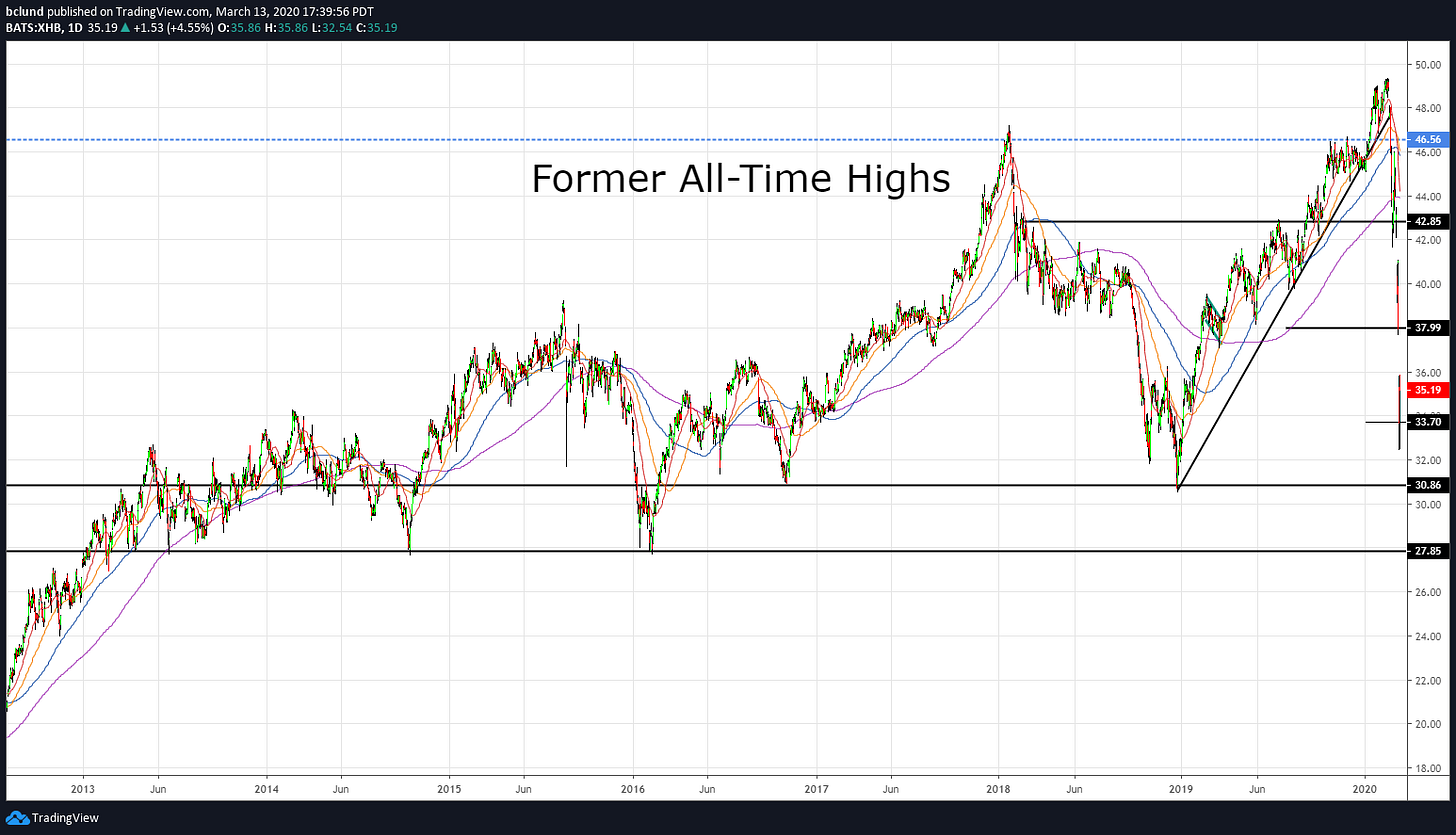Click the 33.70 price level tag

tap(1424, 422)
